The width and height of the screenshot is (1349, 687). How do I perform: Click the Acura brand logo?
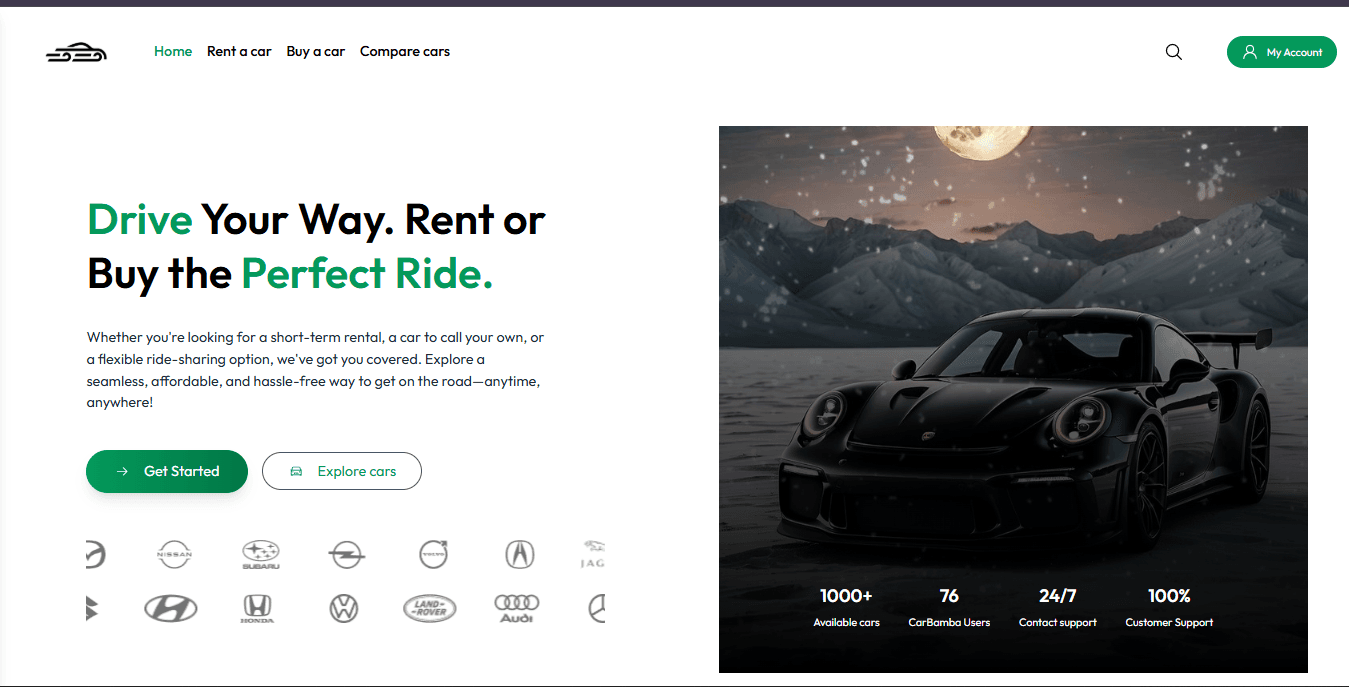[x=520, y=553]
